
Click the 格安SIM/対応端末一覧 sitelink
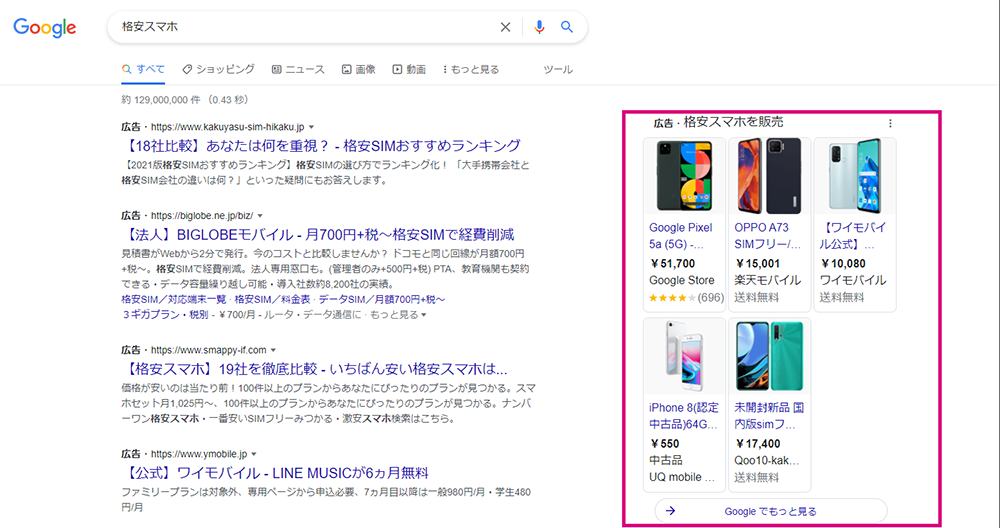pyautogui.click(x=174, y=299)
